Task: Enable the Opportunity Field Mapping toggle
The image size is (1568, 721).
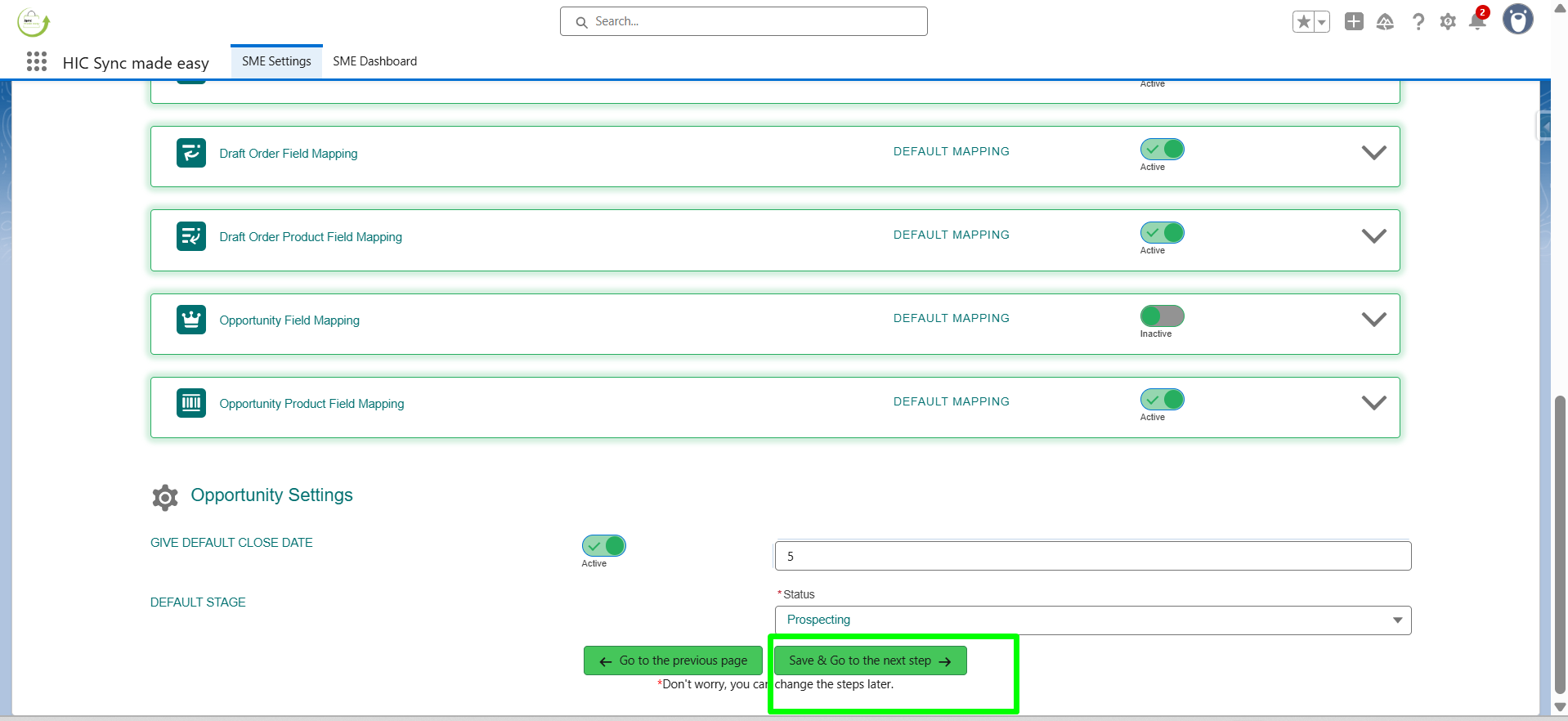Action: (1162, 316)
